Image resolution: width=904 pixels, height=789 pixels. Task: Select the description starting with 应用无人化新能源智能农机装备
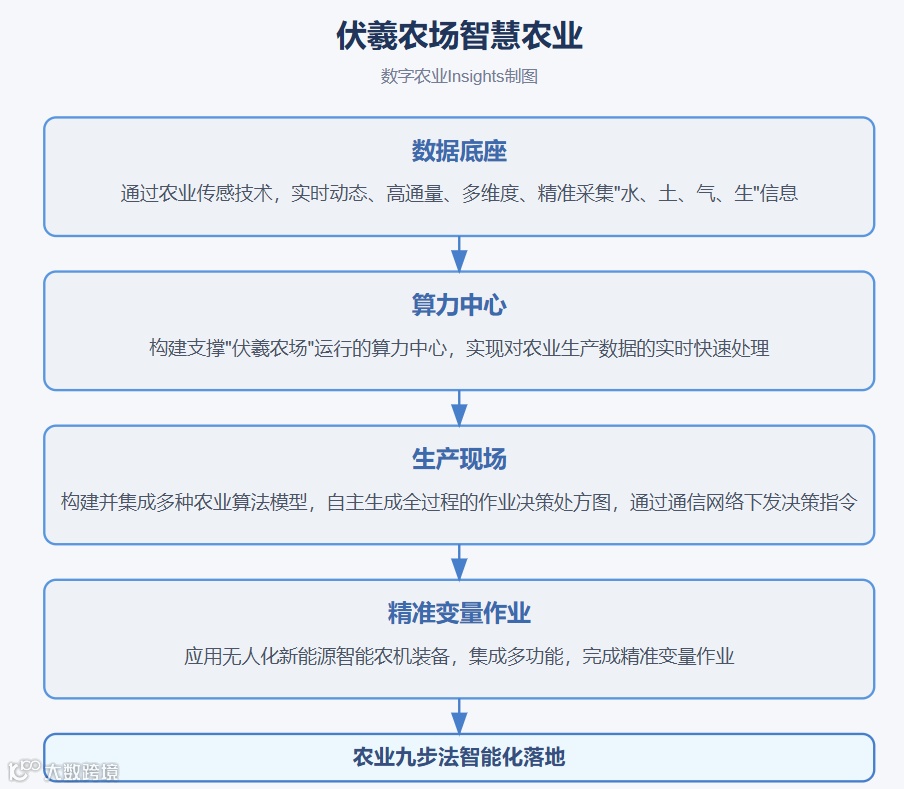(x=459, y=656)
